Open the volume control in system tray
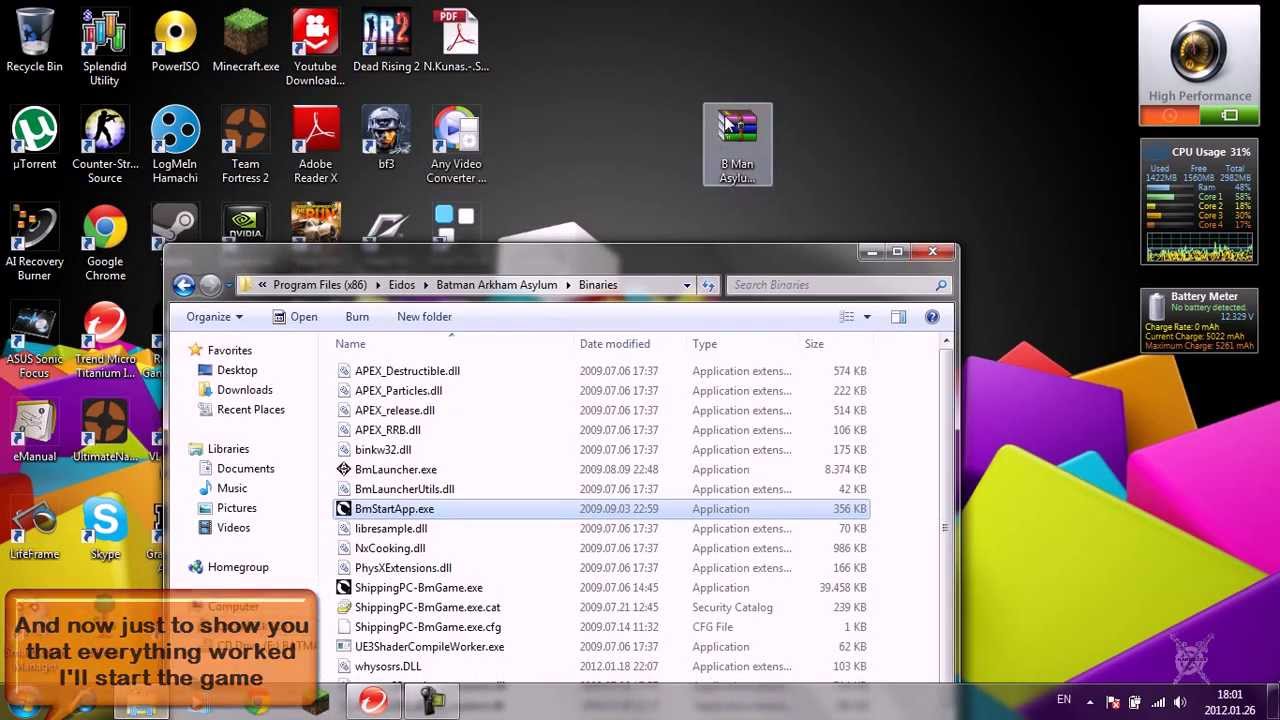This screenshot has width=1280, height=720. 1180,702
